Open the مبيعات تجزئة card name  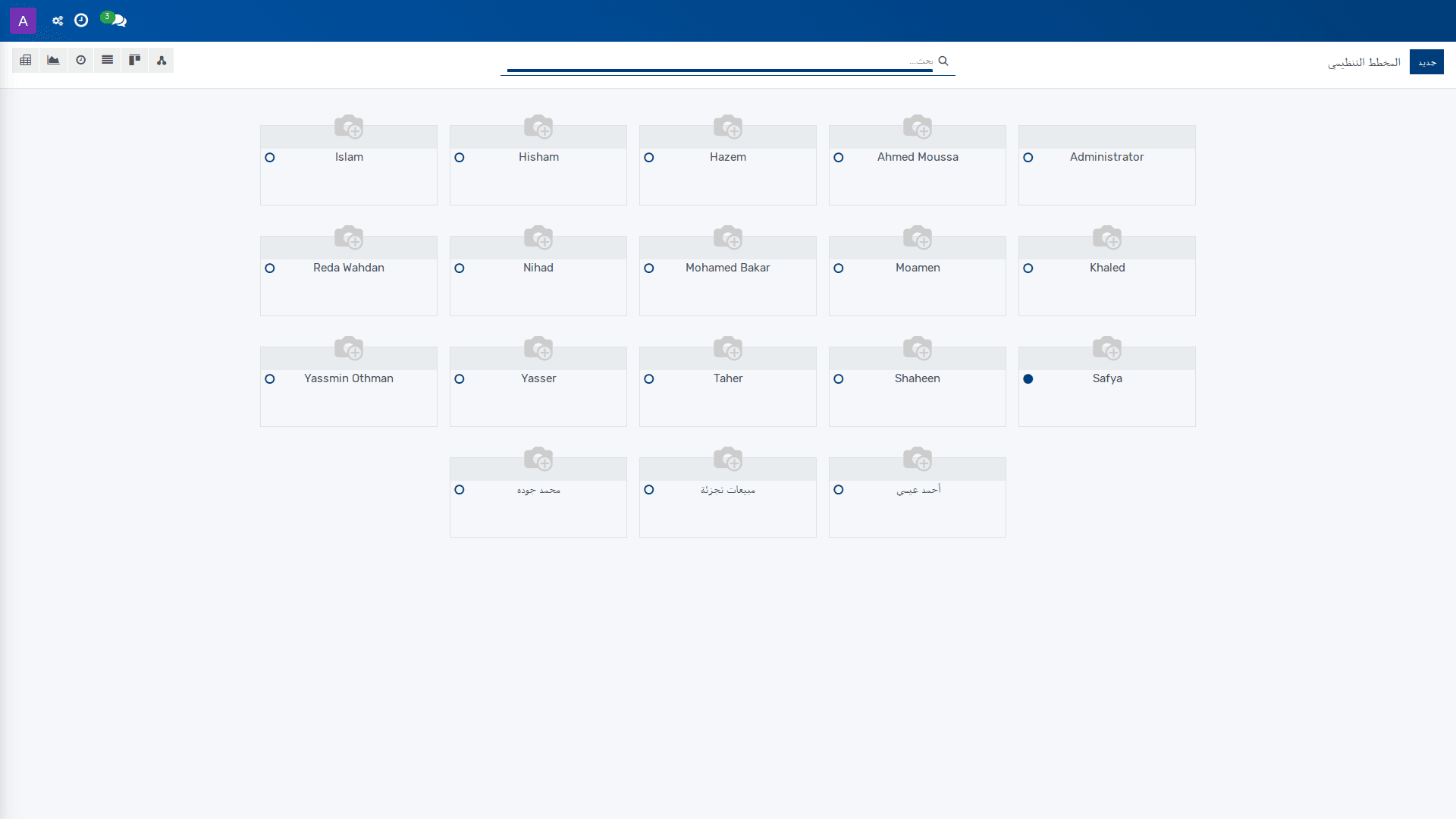click(x=728, y=490)
